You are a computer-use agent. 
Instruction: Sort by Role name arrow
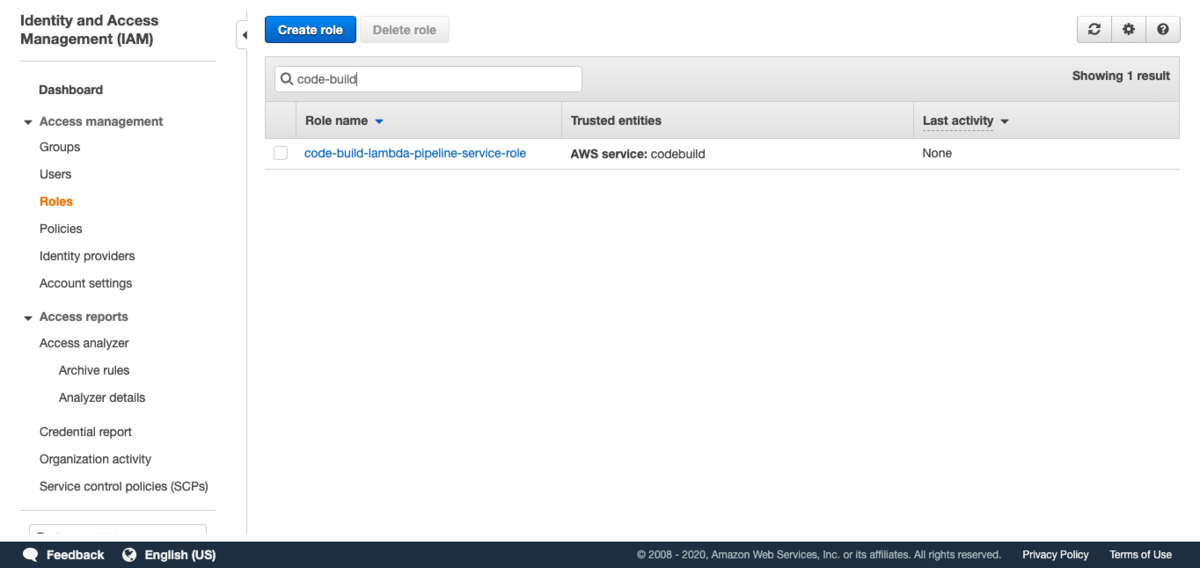pos(379,121)
